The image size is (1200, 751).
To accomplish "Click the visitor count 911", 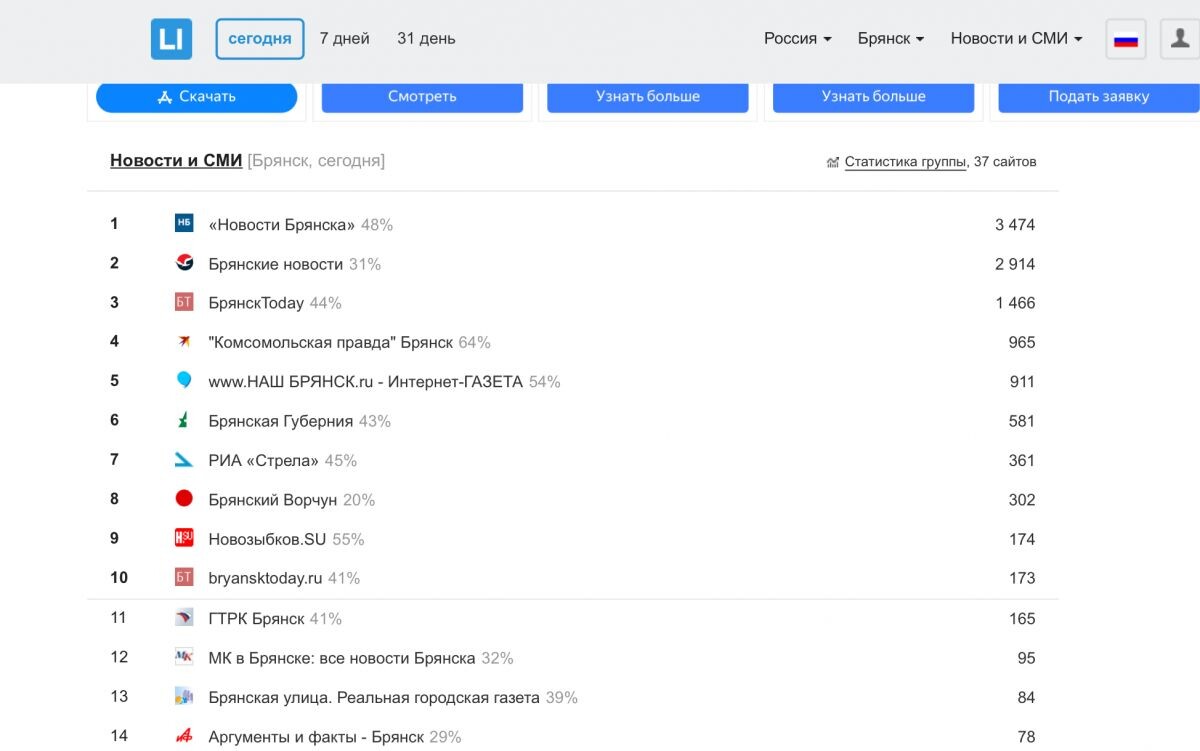I will 1022,382.
